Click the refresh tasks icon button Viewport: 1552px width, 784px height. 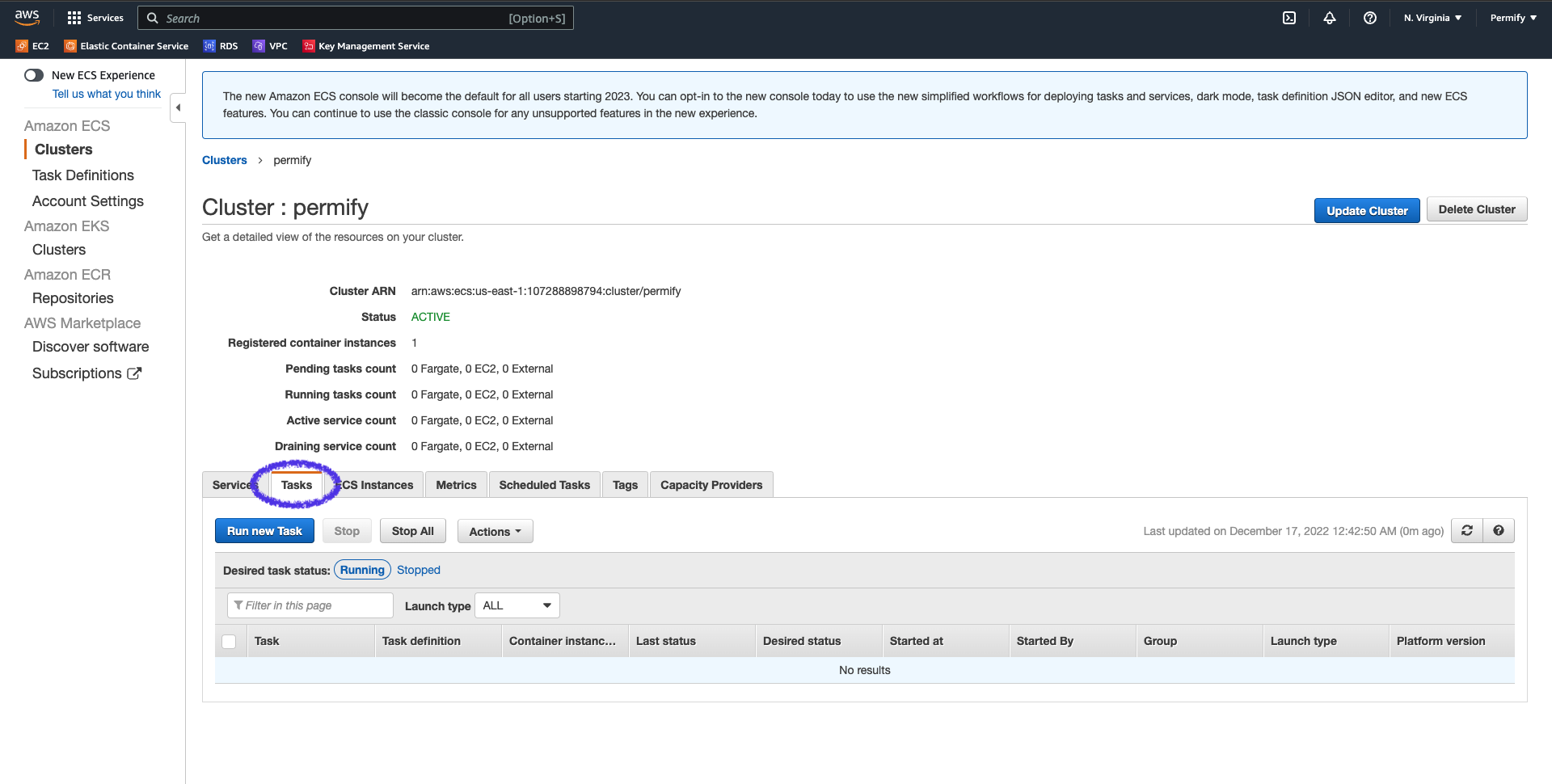1467,531
